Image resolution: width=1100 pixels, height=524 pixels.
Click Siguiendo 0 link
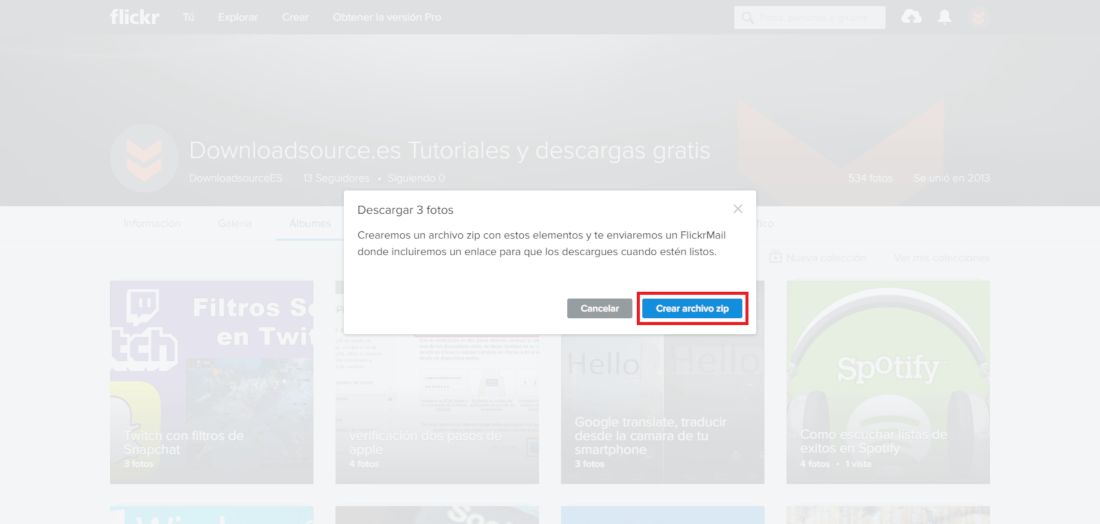[x=416, y=178]
